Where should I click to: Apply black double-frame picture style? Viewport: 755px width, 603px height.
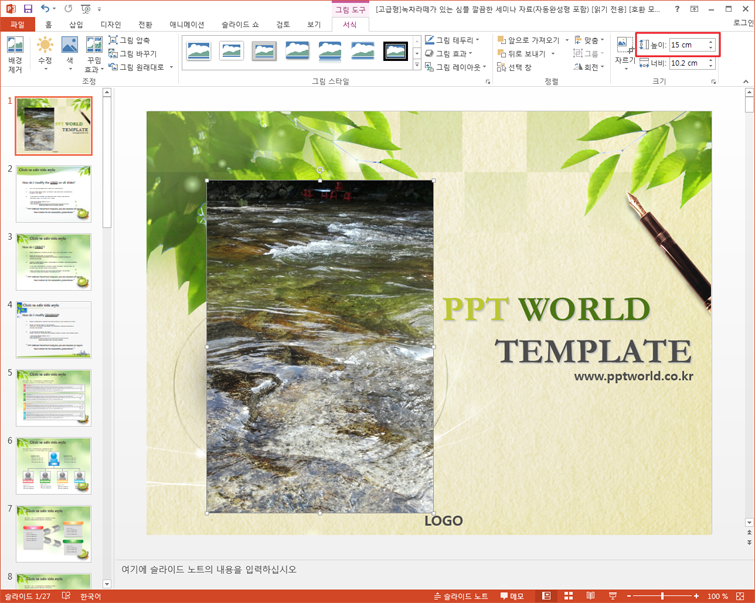tap(395, 51)
